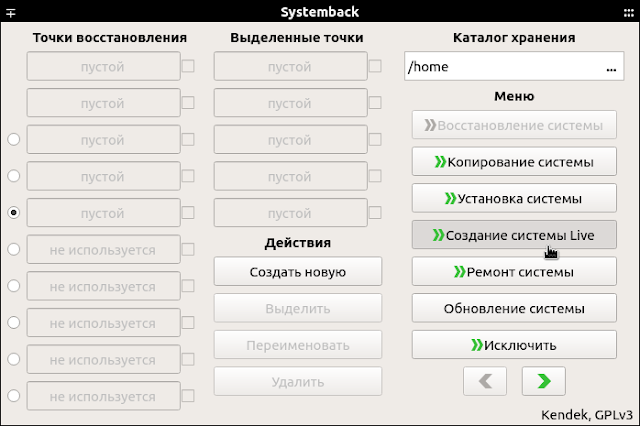Tick checkbox beside first restore point slot
Image resolution: width=640 pixels, height=426 pixels.
[188, 66]
